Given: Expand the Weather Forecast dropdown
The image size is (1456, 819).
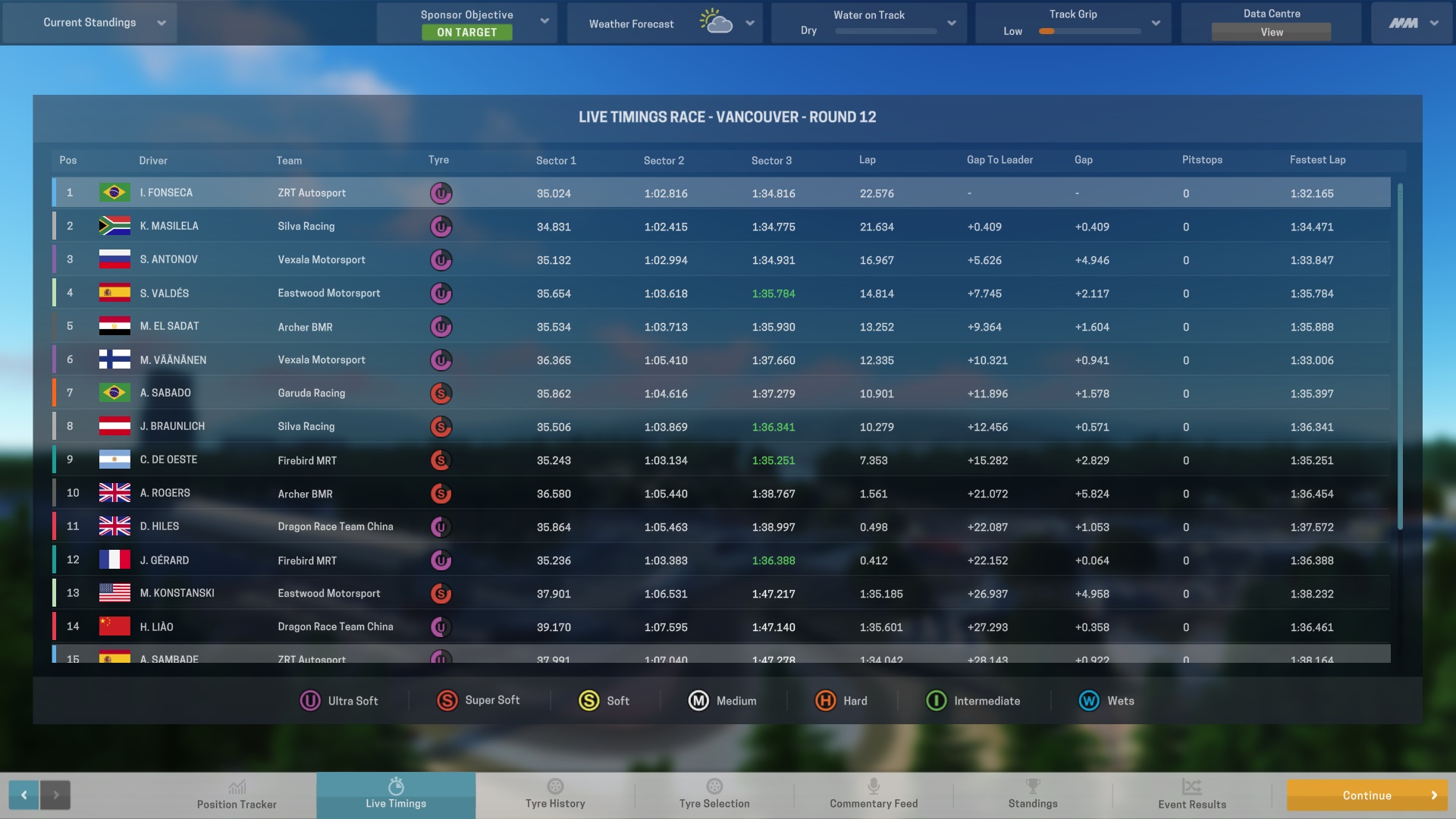Looking at the screenshot, I should [749, 24].
